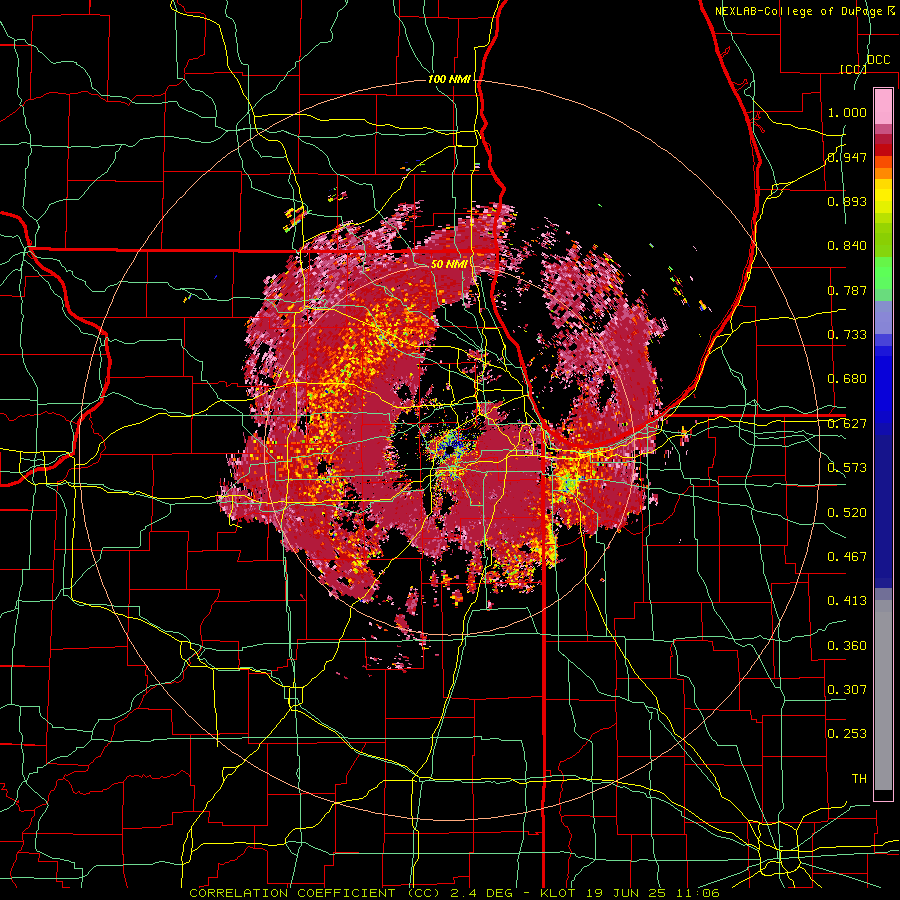Image resolution: width=900 pixels, height=900 pixels.
Task: Pick the light pink band of color scale
Action: 883,106
